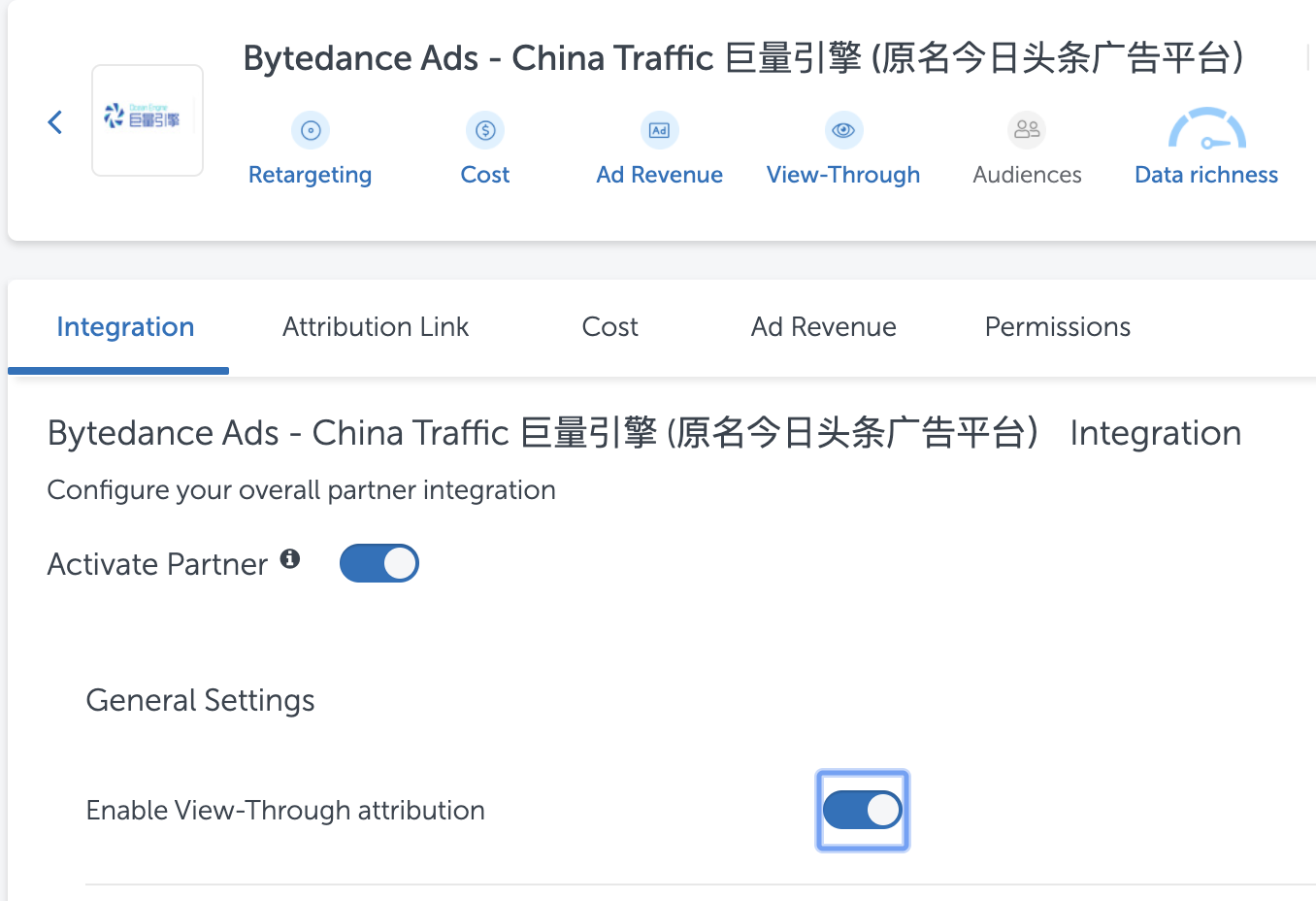Open the info icon beside Activate Partner
The width and height of the screenshot is (1316, 901).
click(x=290, y=559)
